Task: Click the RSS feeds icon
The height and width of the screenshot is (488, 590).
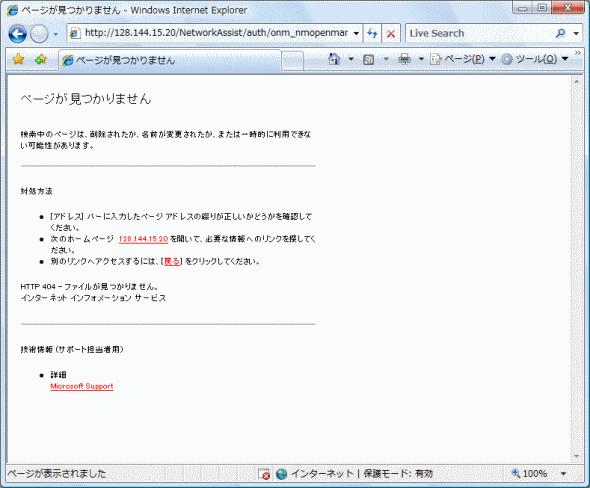Action: point(368,59)
